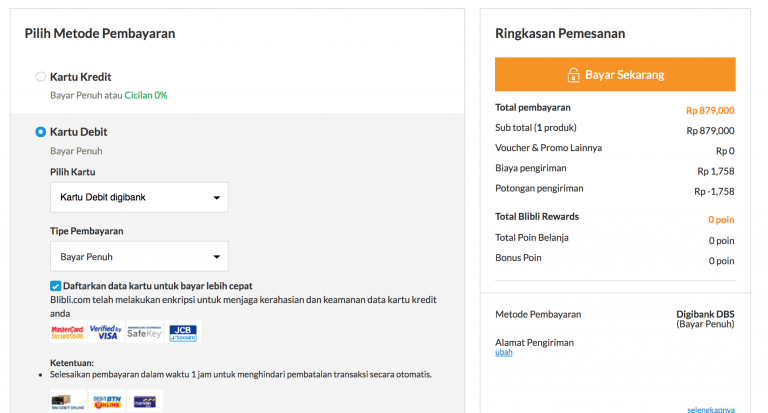Click the lock icon on Bayar Sekarang

[x=573, y=75]
